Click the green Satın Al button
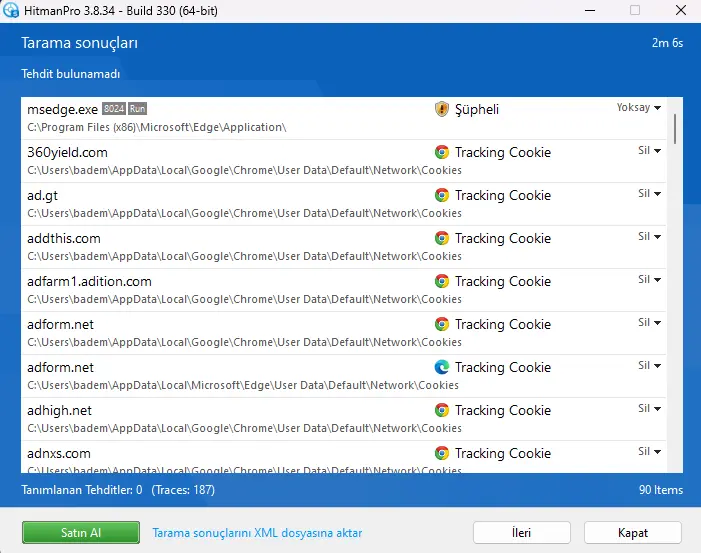Viewport: 701px width, 553px height. 81,532
